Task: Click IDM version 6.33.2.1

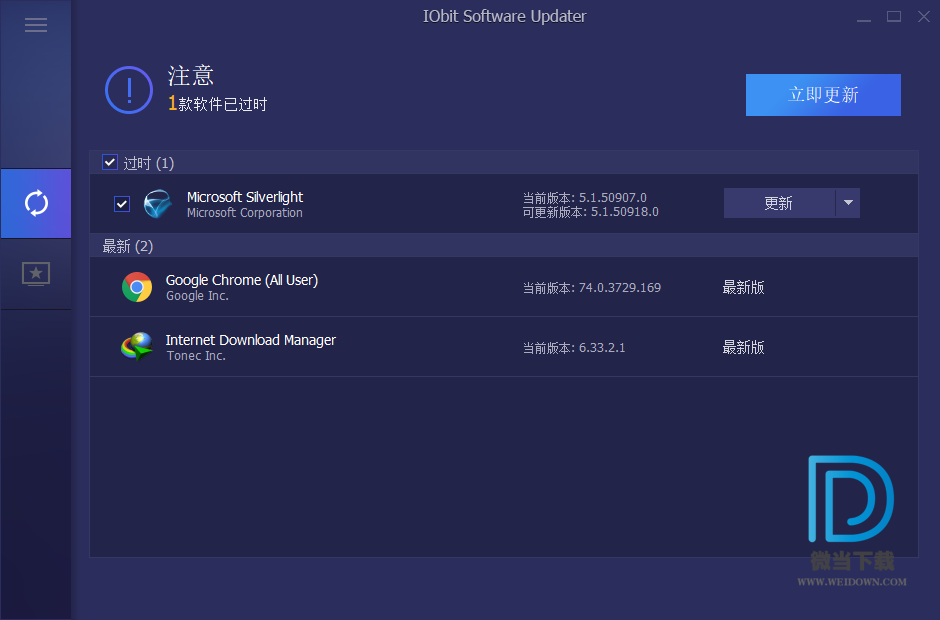Action: tap(574, 348)
